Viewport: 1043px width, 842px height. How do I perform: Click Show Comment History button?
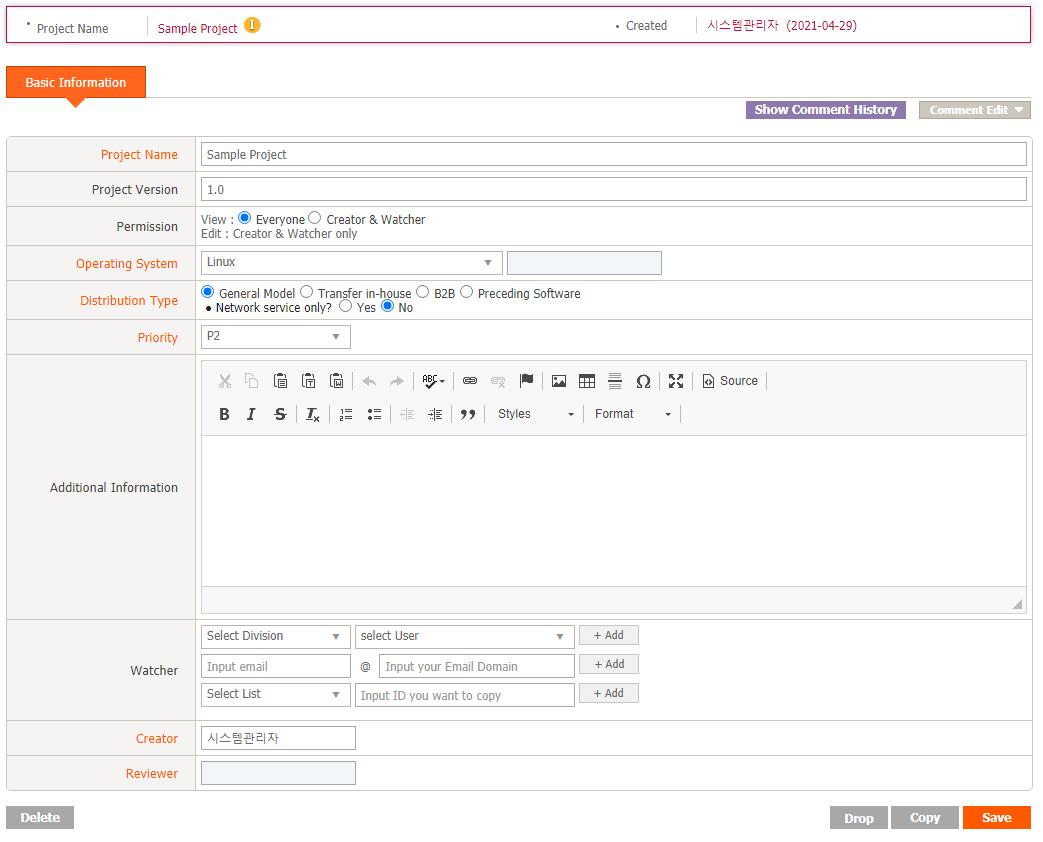click(x=825, y=110)
